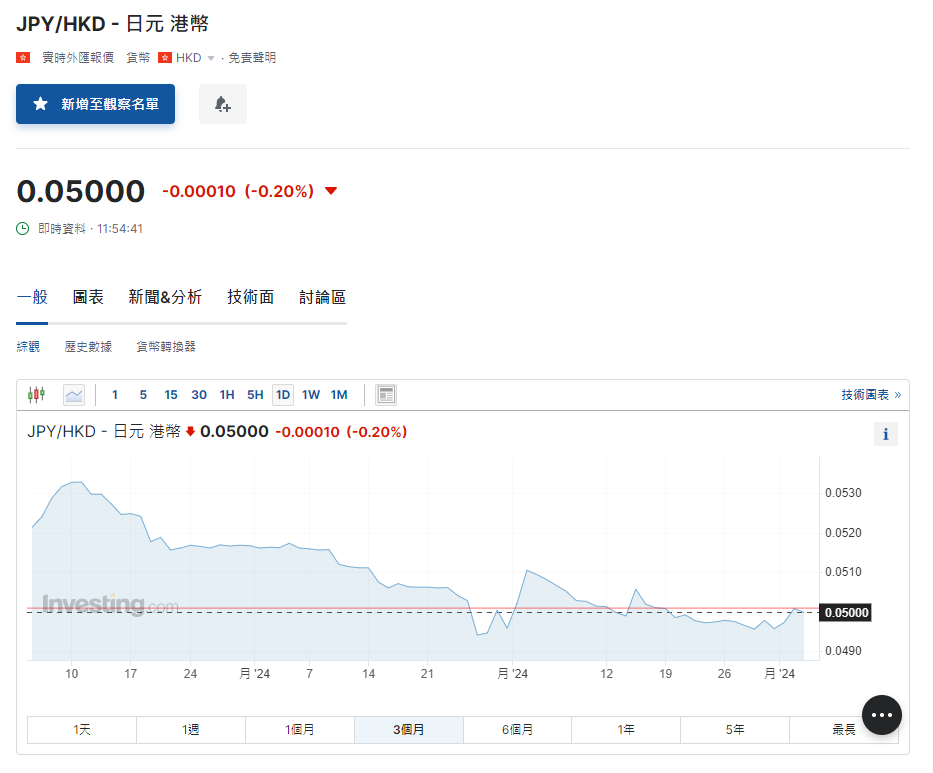Click the Hong Kong flag next to HKD
This screenshot has height=773, width=933.
pyautogui.click(x=165, y=58)
